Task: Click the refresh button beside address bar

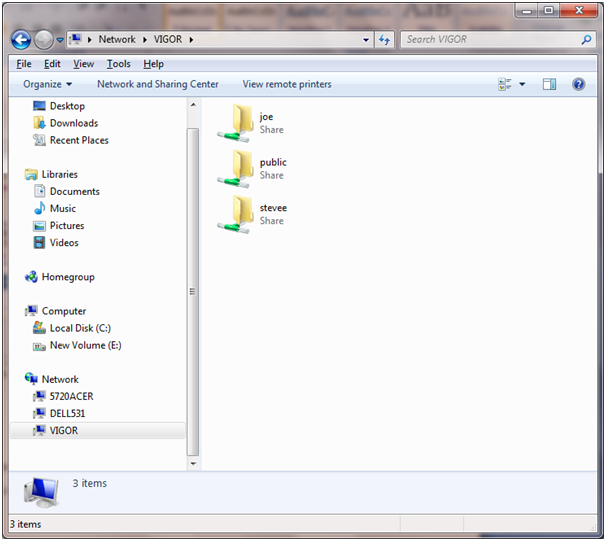Action: [x=385, y=40]
